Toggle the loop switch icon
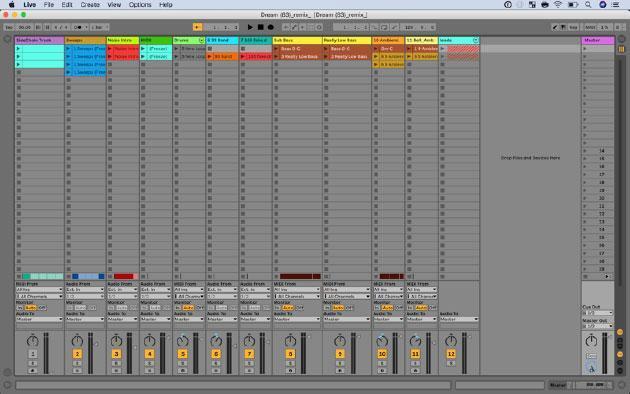 tap(384, 27)
